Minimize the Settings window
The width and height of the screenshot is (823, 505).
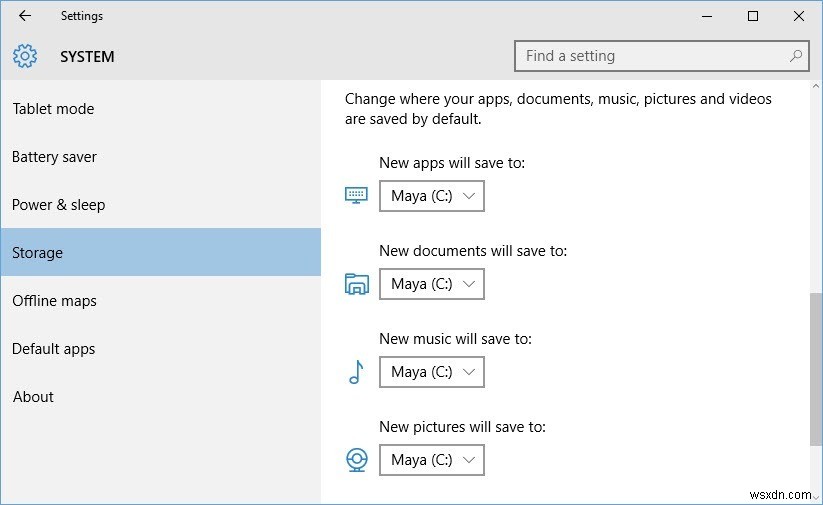tap(707, 16)
